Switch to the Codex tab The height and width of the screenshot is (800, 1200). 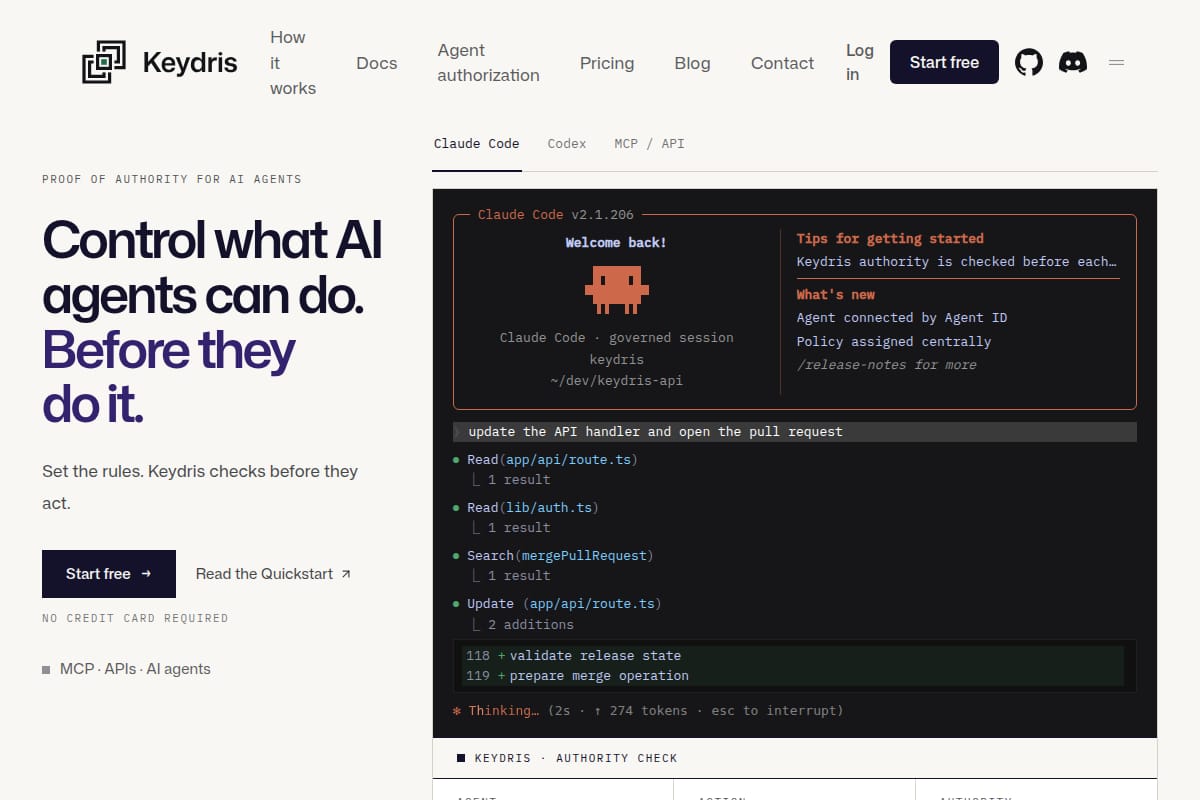click(567, 144)
